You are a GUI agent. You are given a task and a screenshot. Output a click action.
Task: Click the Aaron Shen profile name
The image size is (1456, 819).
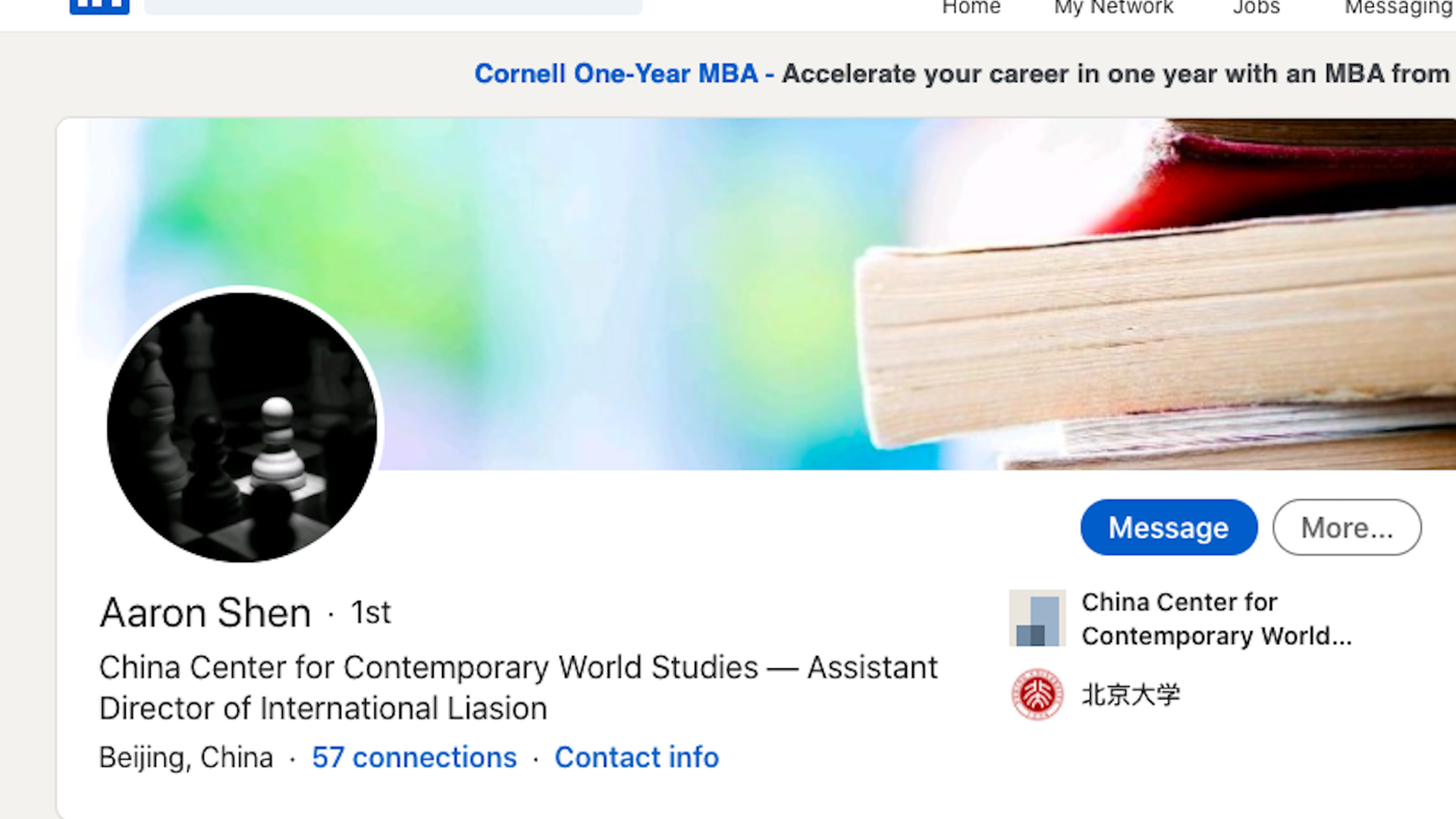(206, 613)
